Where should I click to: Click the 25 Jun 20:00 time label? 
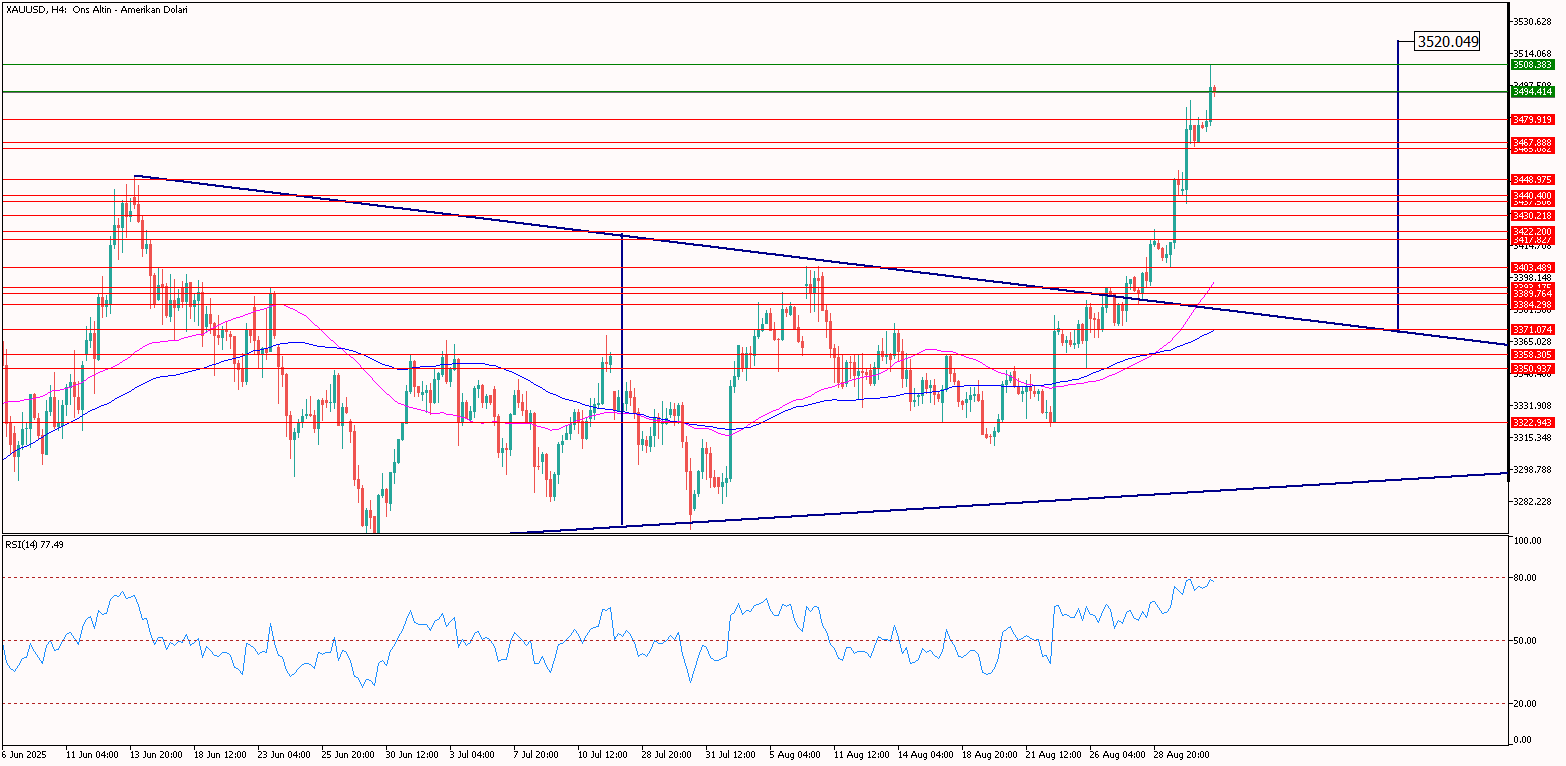point(347,754)
